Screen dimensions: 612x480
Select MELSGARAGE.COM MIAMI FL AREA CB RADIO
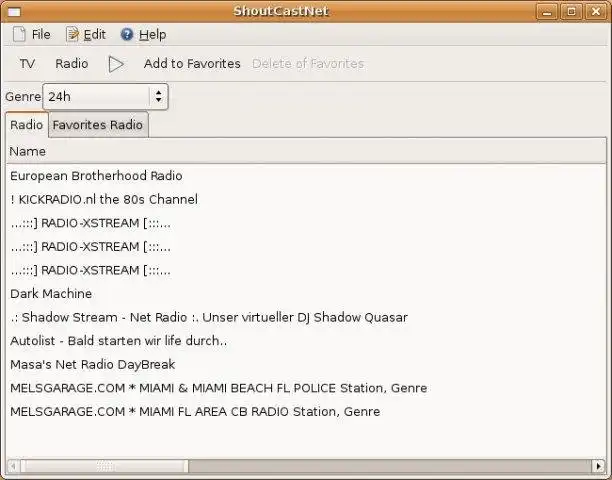tap(306, 412)
